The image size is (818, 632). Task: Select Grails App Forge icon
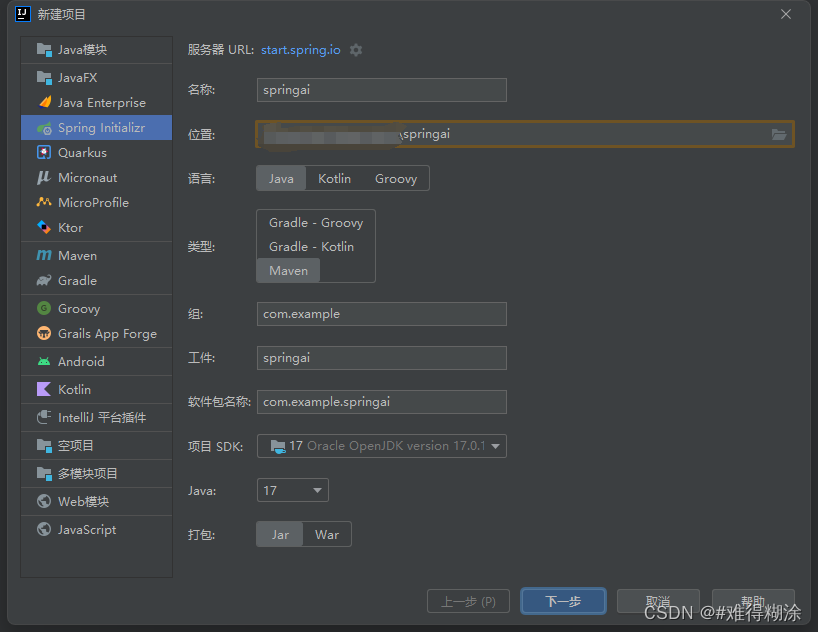point(44,333)
